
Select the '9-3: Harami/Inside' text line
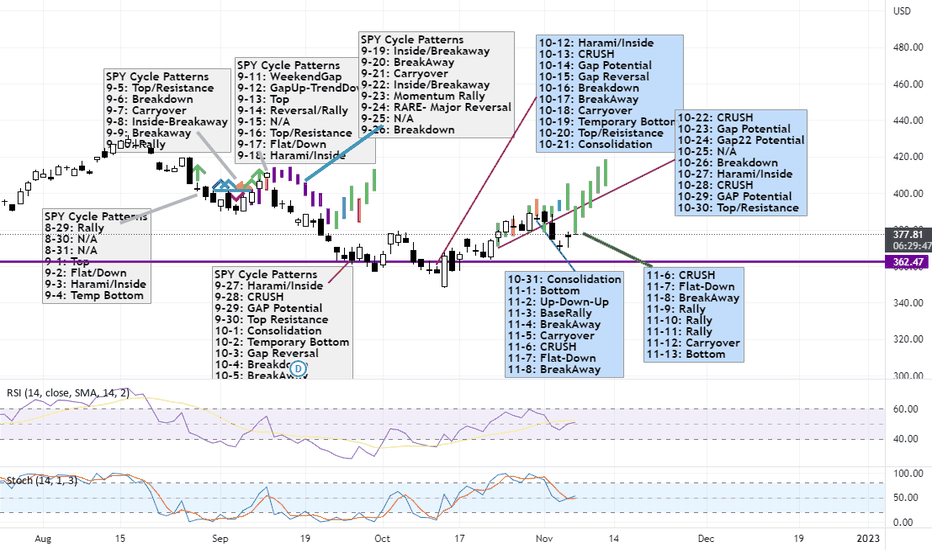[x=95, y=284]
